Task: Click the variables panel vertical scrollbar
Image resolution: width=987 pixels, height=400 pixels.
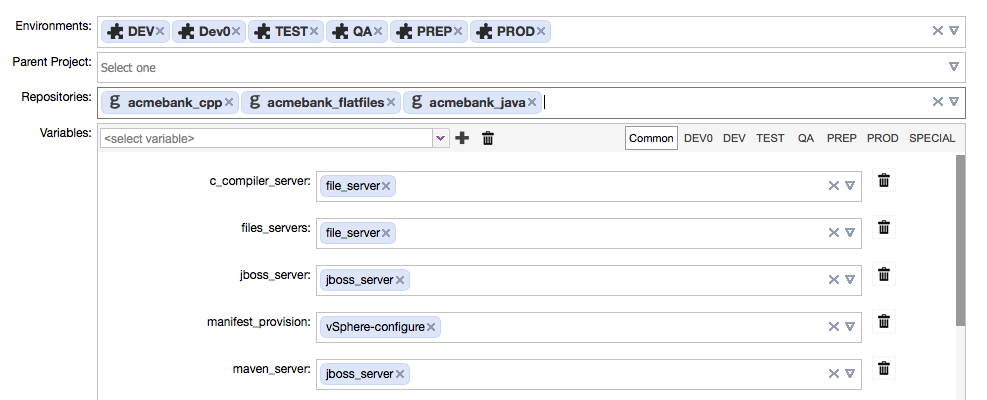Action: (960, 239)
